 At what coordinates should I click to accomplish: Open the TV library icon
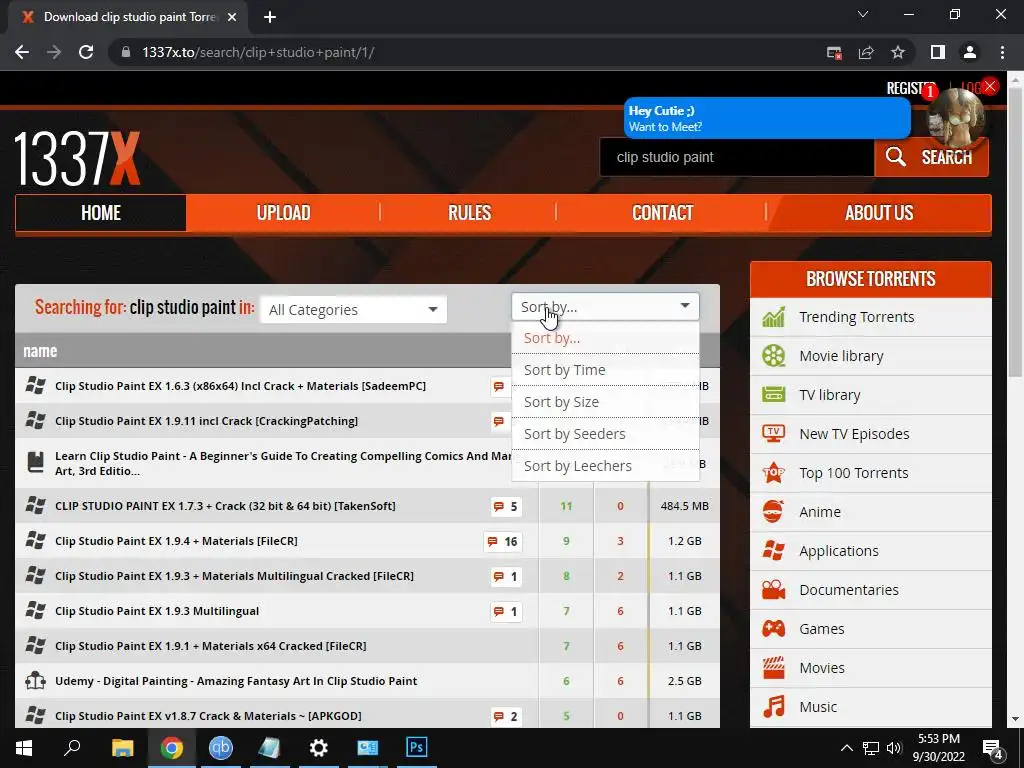[x=774, y=395]
